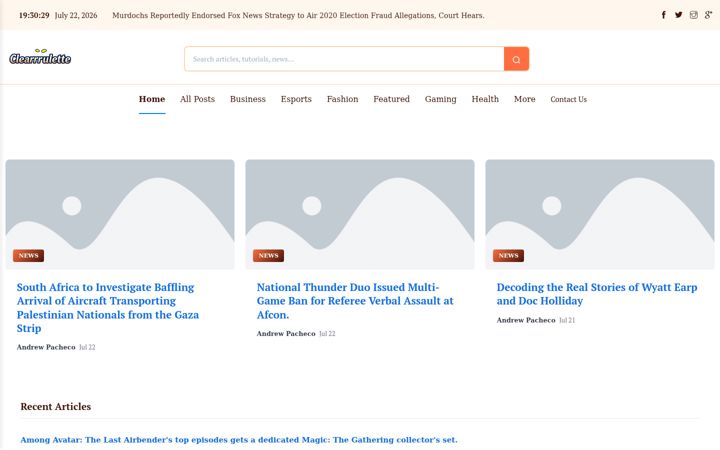Open National Thunder Duo ban article
The height and width of the screenshot is (450, 720).
click(355, 301)
